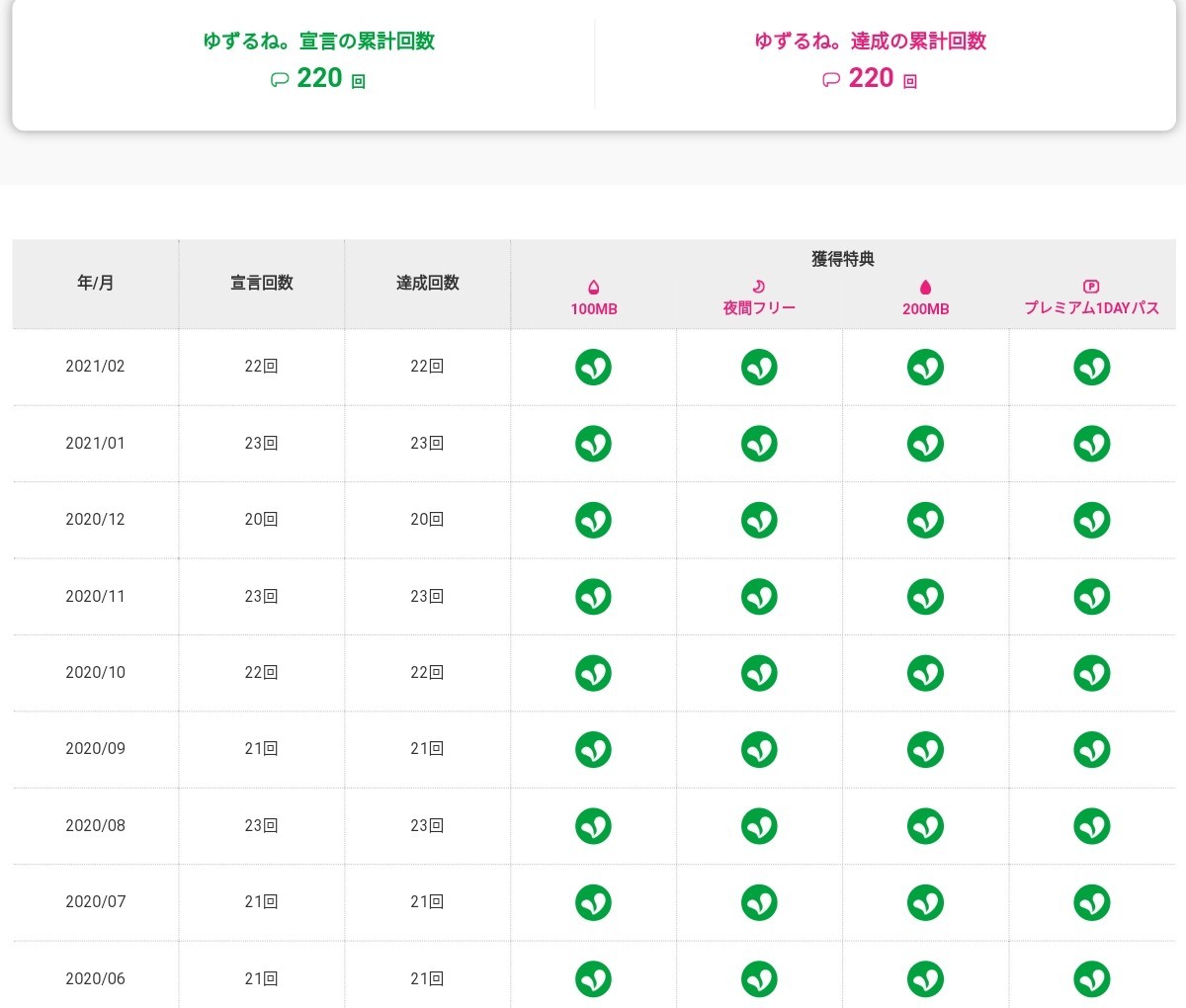Click 2021/01 夜間フリー achievement badge
The width and height of the screenshot is (1186, 1008).
(759, 444)
